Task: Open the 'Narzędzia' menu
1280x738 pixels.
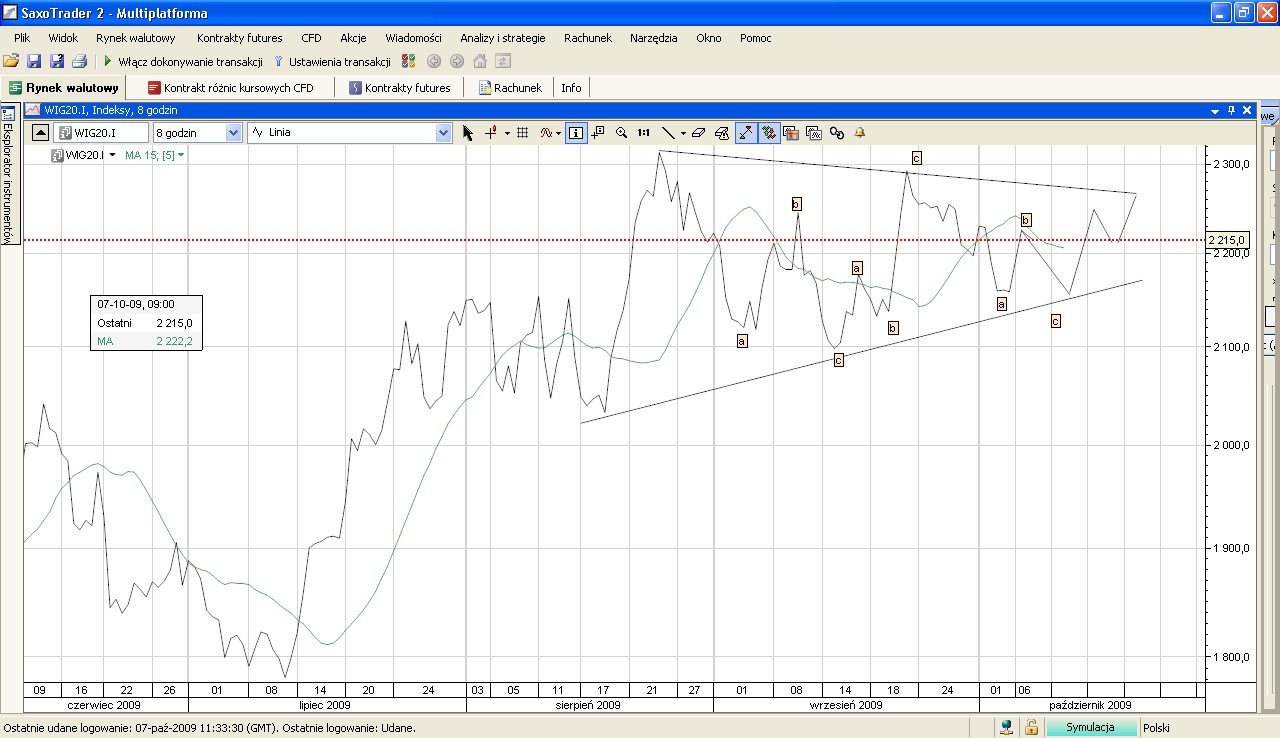Action: 653,38
